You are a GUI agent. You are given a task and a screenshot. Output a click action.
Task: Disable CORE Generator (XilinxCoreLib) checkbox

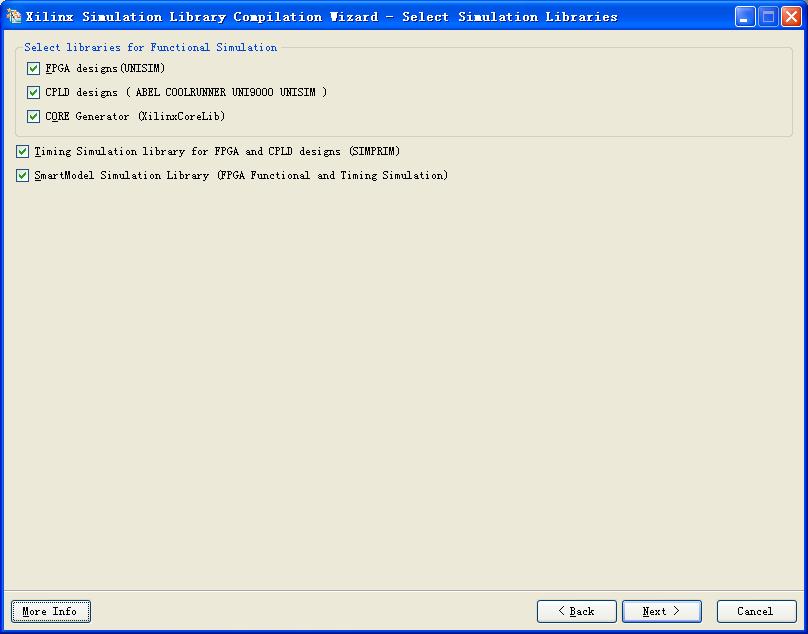(x=33, y=116)
